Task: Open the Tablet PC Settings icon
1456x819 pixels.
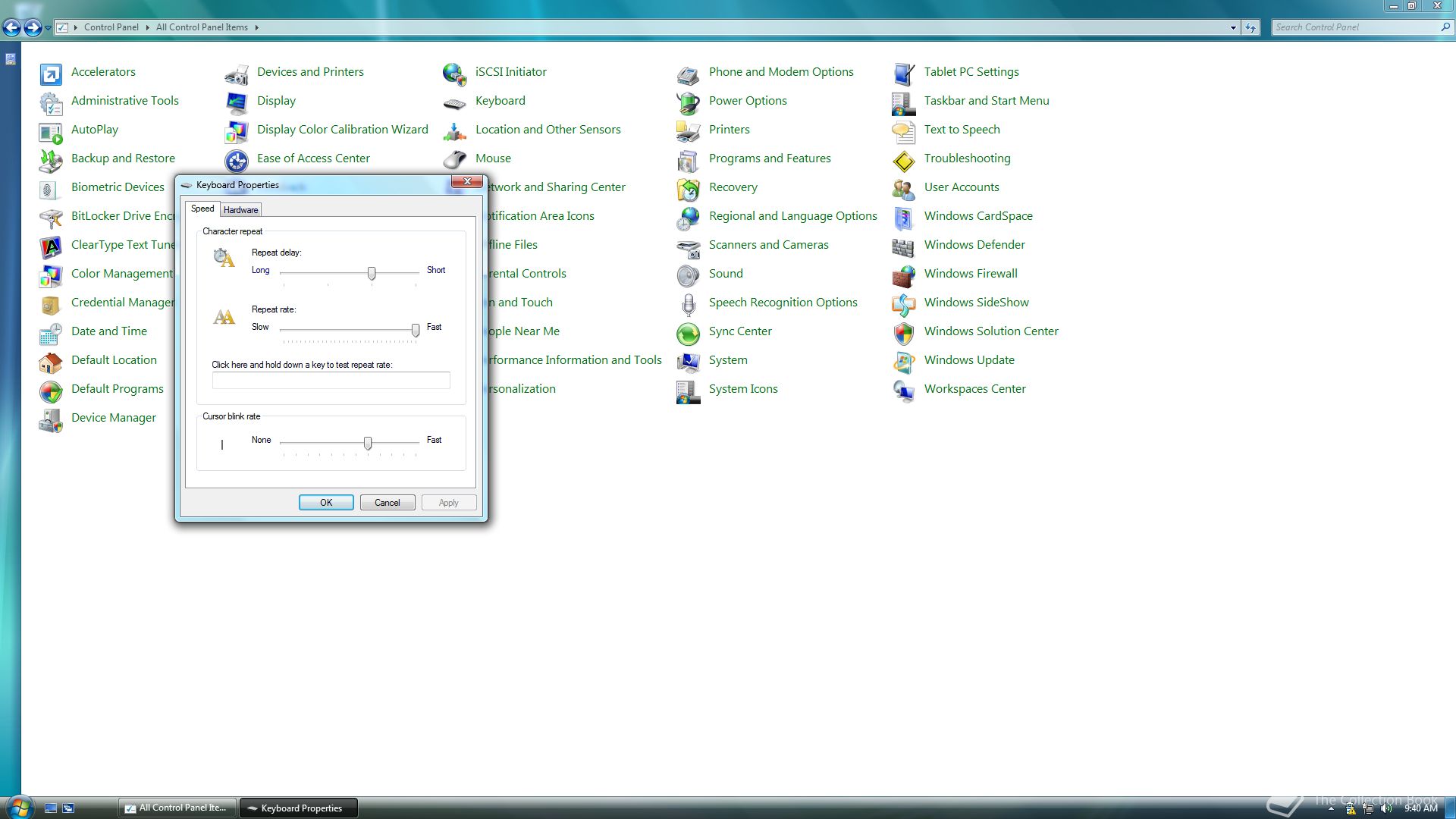Action: (904, 74)
